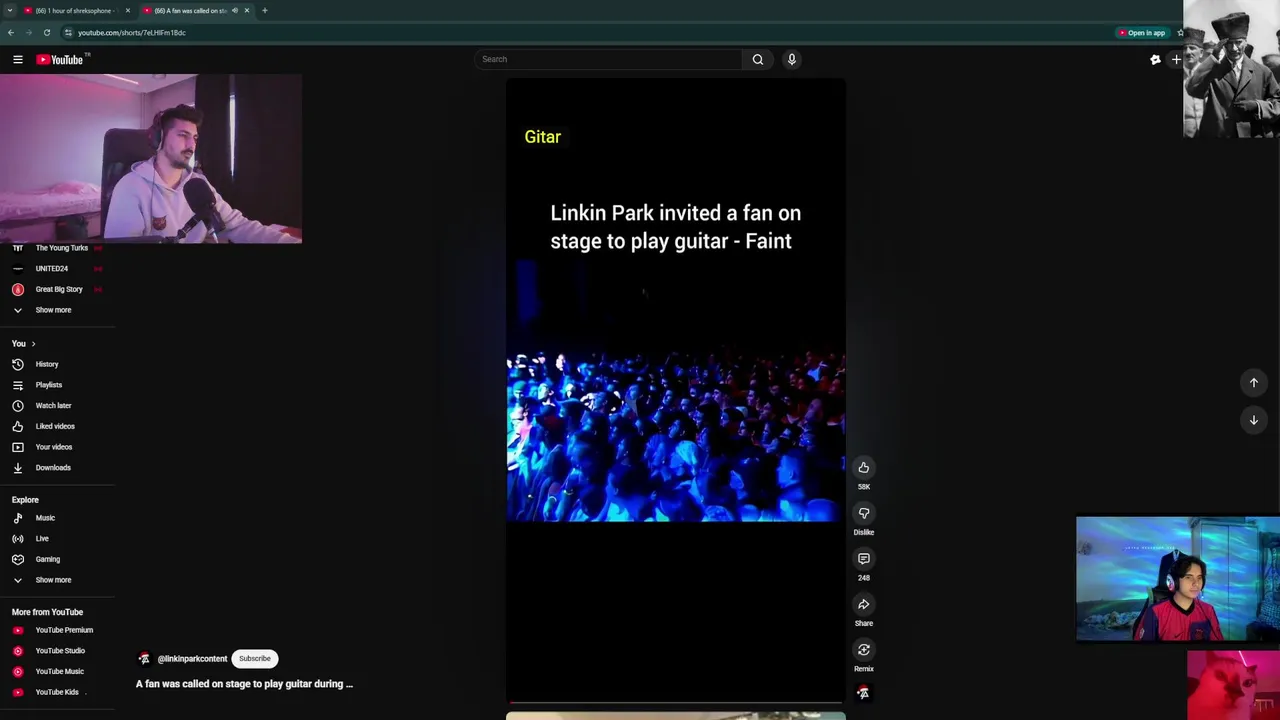
Task: Open YouTube Music link
Action: click(x=57, y=672)
